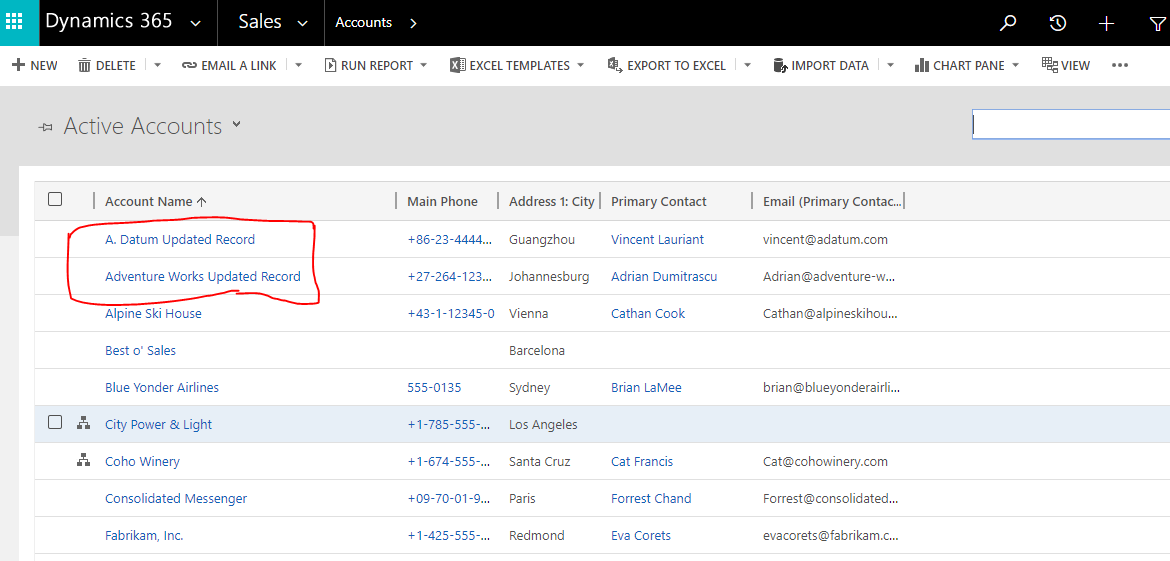Viewport: 1170px width, 561px height.
Task: Click the quick create plus icon
Action: [x=1106, y=23]
